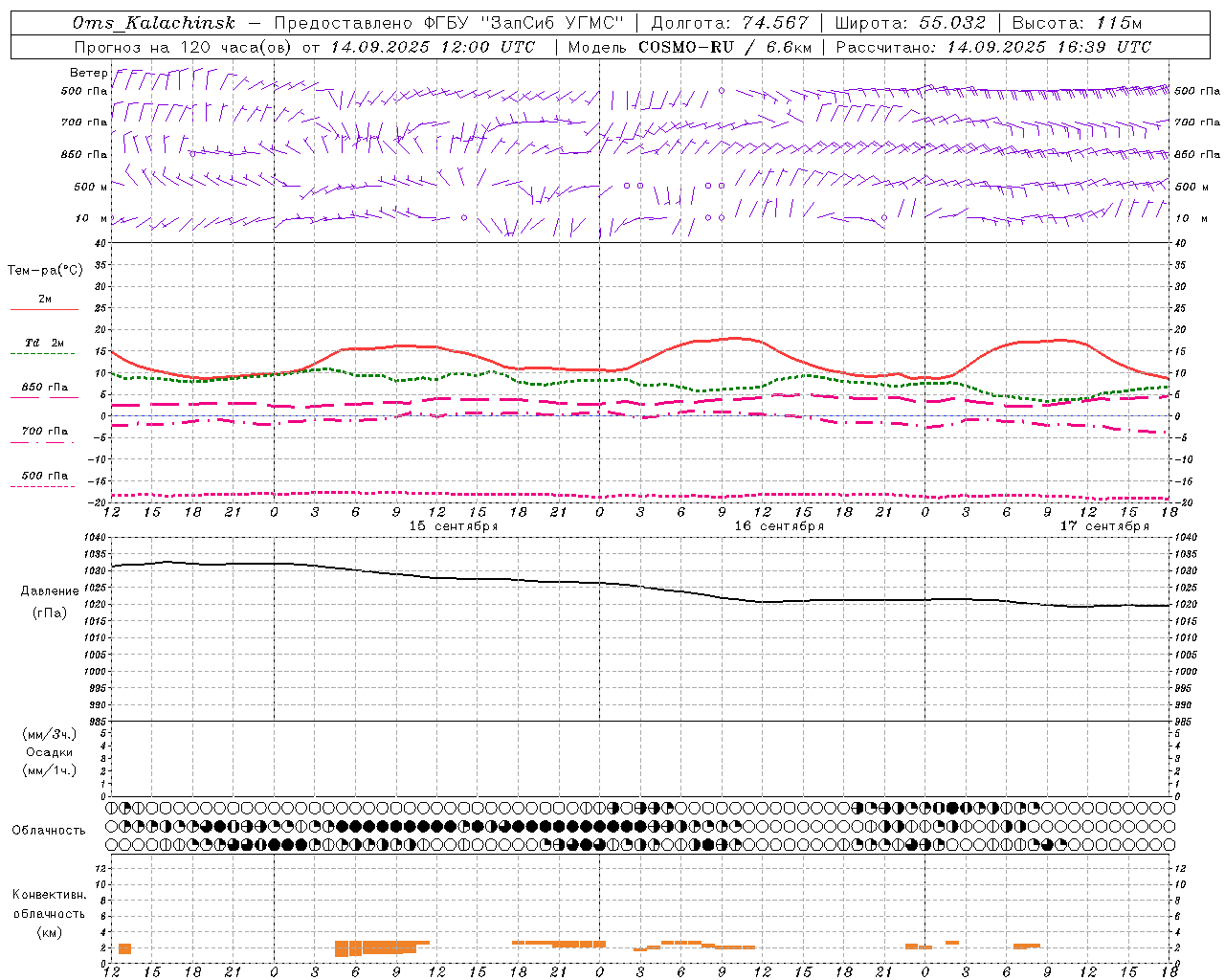Select the (км) unit under convective label
The height and width of the screenshot is (980, 1225).
tap(49, 932)
